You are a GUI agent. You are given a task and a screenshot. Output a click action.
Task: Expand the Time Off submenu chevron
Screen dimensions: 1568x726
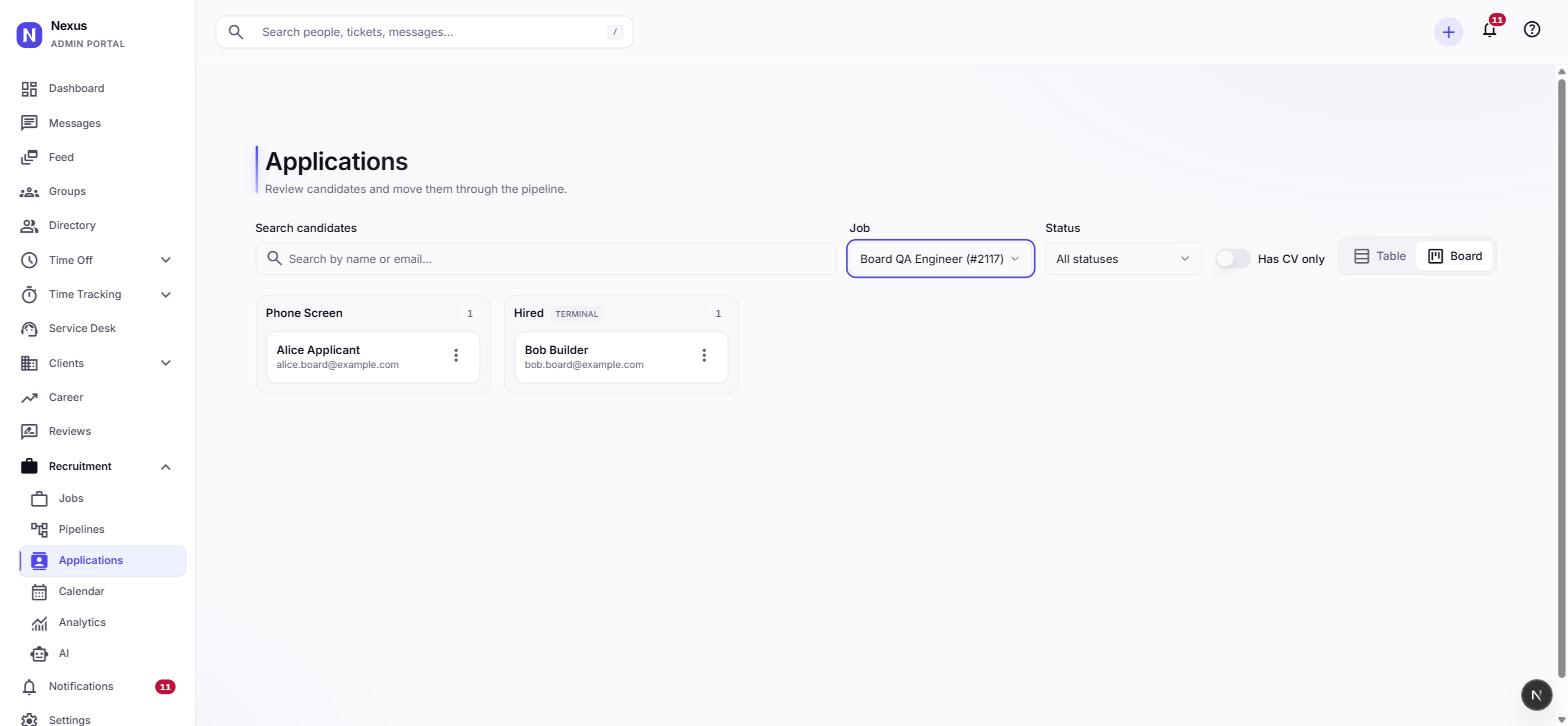[166, 260]
